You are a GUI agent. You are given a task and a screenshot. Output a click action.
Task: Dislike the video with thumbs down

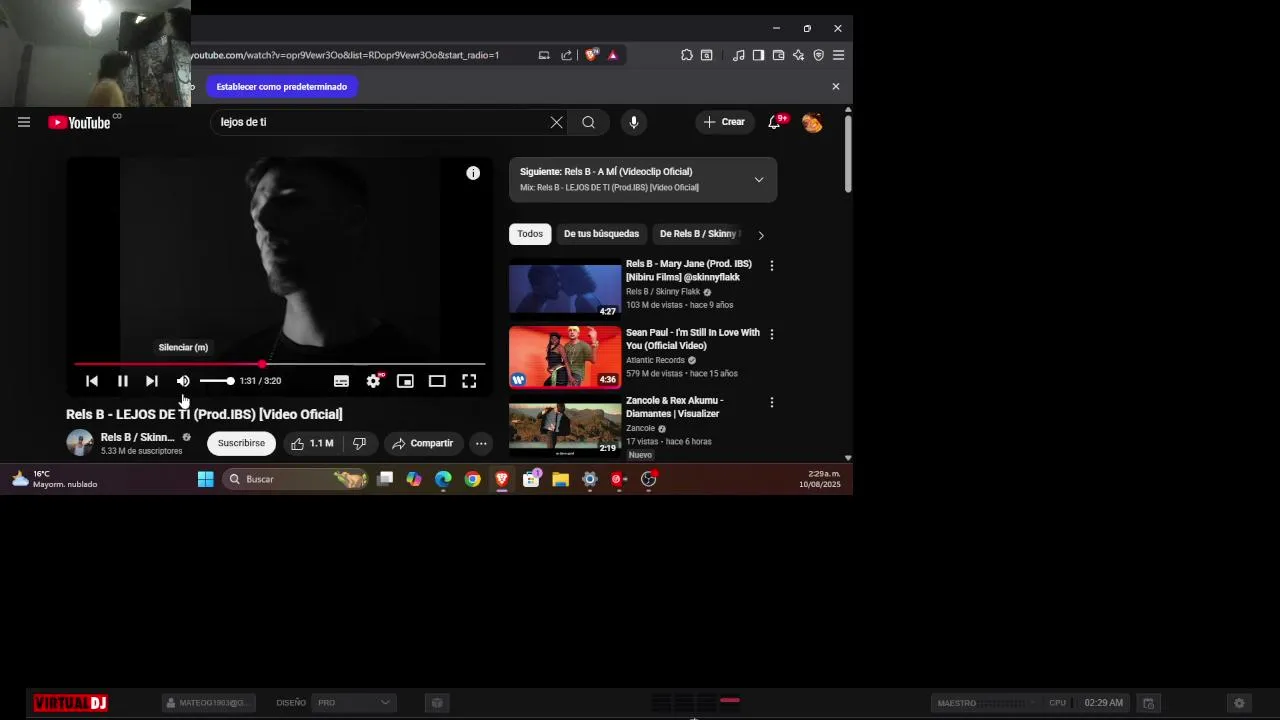[360, 443]
